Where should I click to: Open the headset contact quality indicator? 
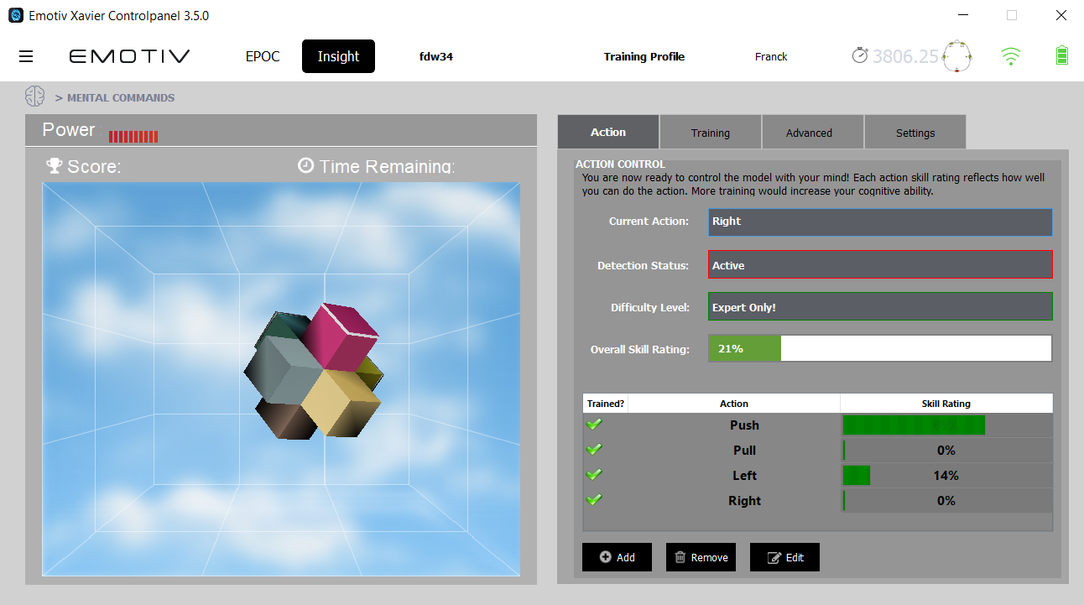(957, 56)
